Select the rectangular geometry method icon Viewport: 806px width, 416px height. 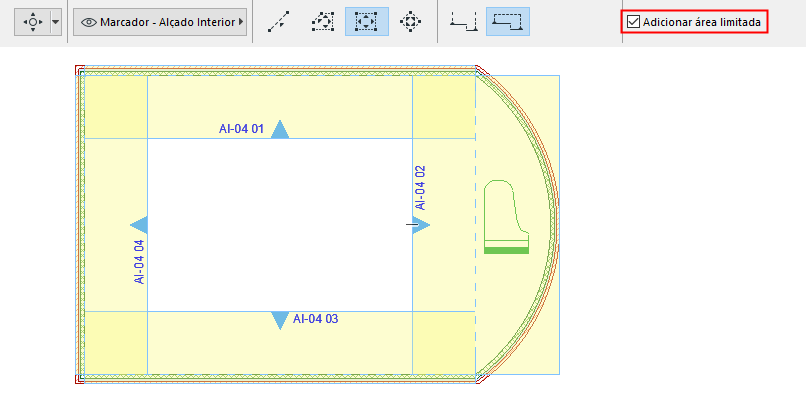coord(367,22)
